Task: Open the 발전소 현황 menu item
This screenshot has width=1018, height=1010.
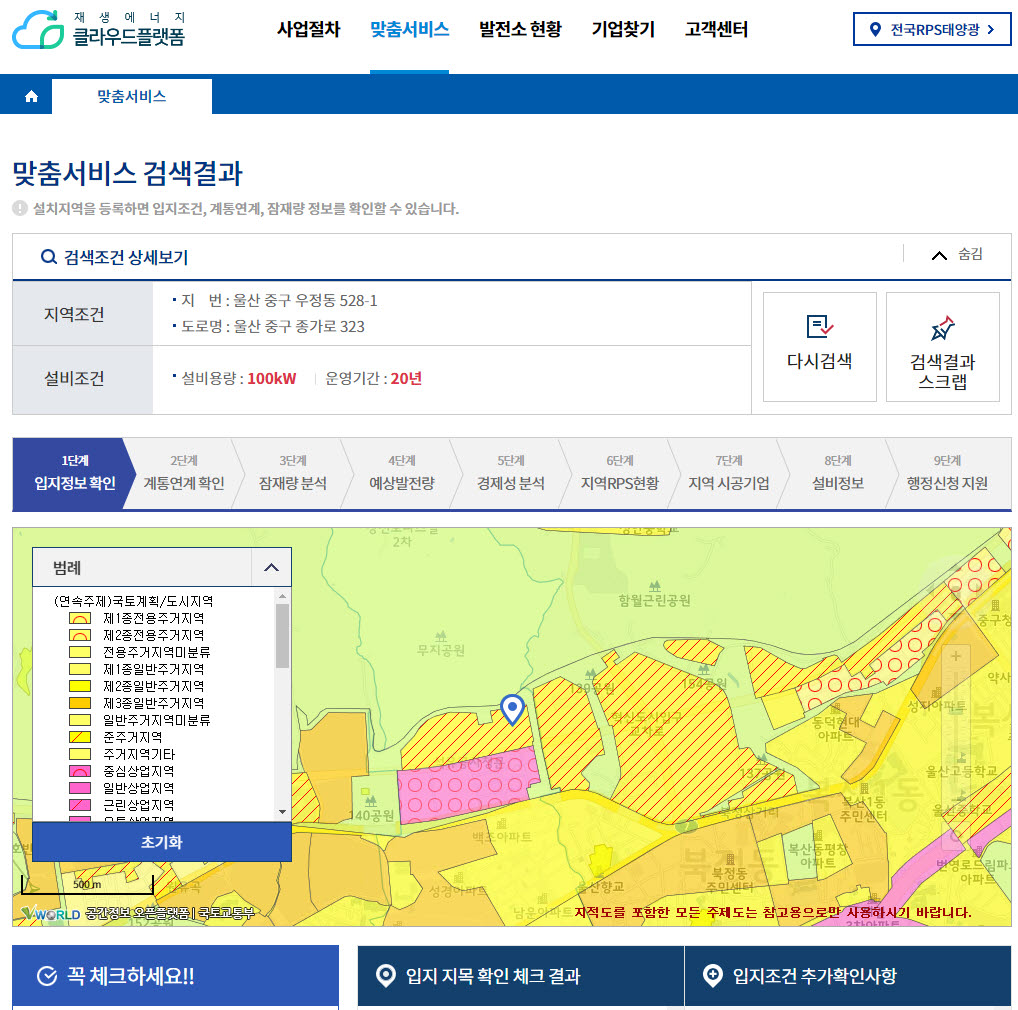Action: click(519, 30)
